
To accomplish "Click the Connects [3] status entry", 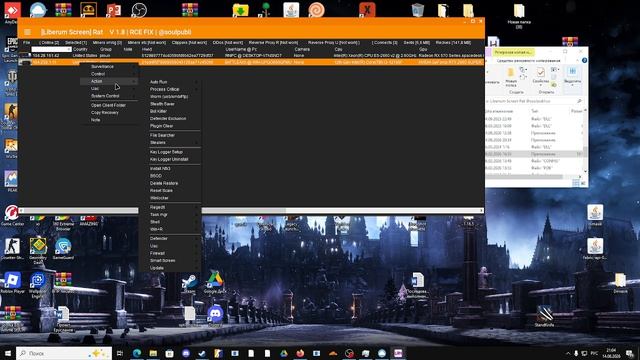I will 384,42.
